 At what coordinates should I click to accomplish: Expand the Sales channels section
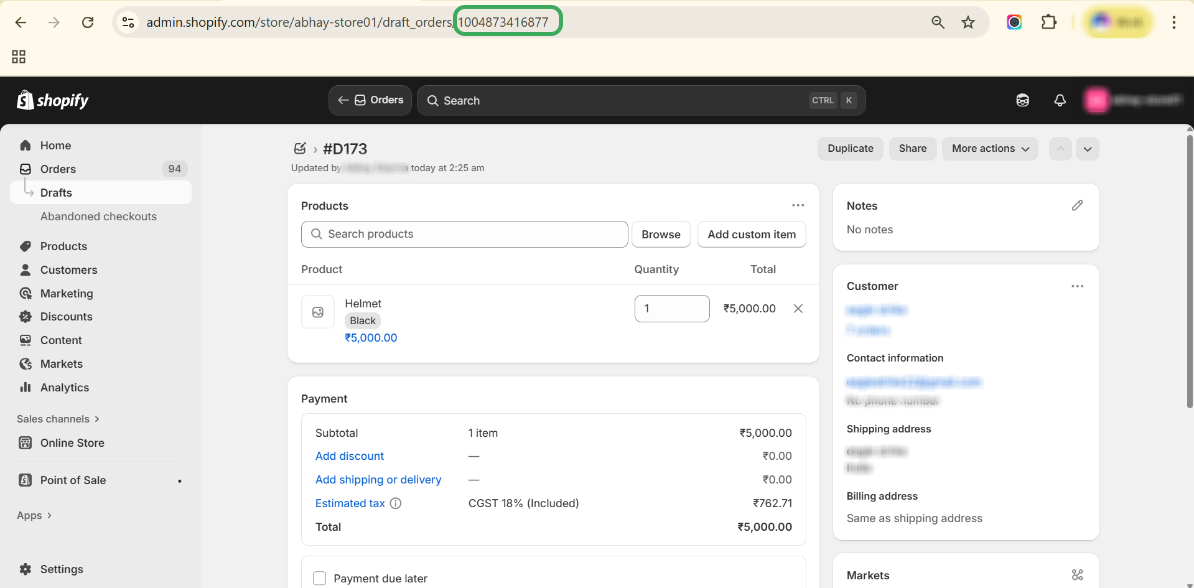pyautogui.click(x=58, y=419)
